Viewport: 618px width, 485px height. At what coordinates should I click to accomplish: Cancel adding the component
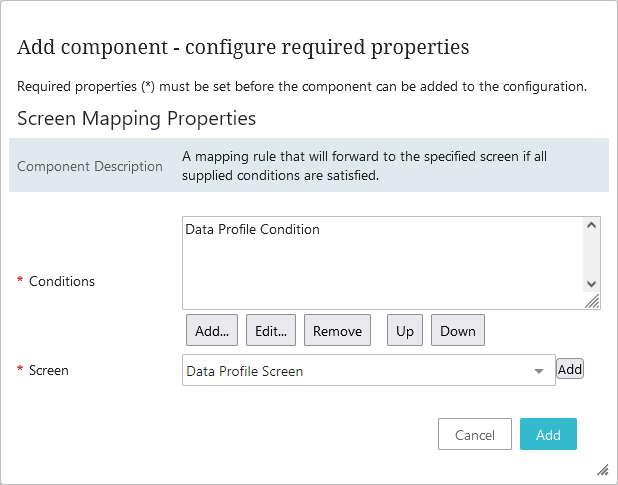click(x=475, y=434)
